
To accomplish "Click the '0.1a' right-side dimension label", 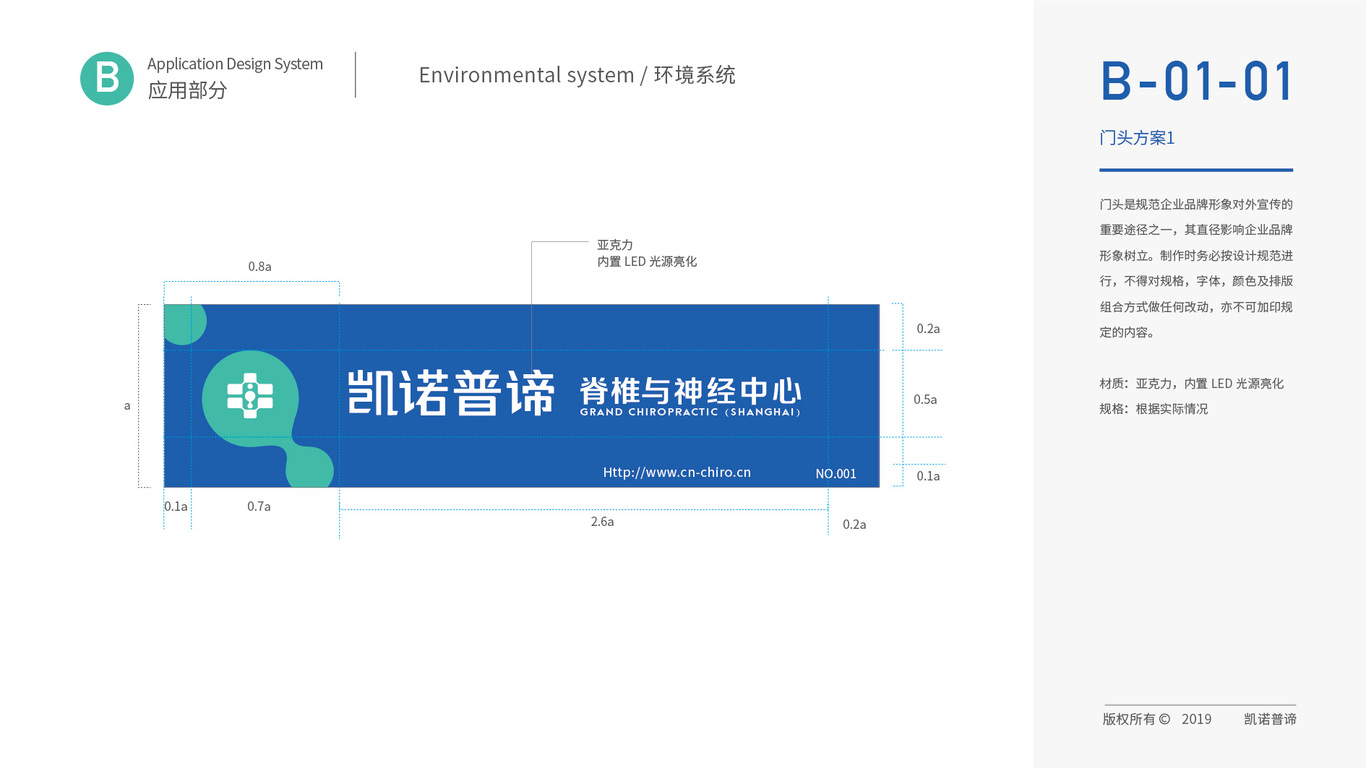I will tap(928, 476).
